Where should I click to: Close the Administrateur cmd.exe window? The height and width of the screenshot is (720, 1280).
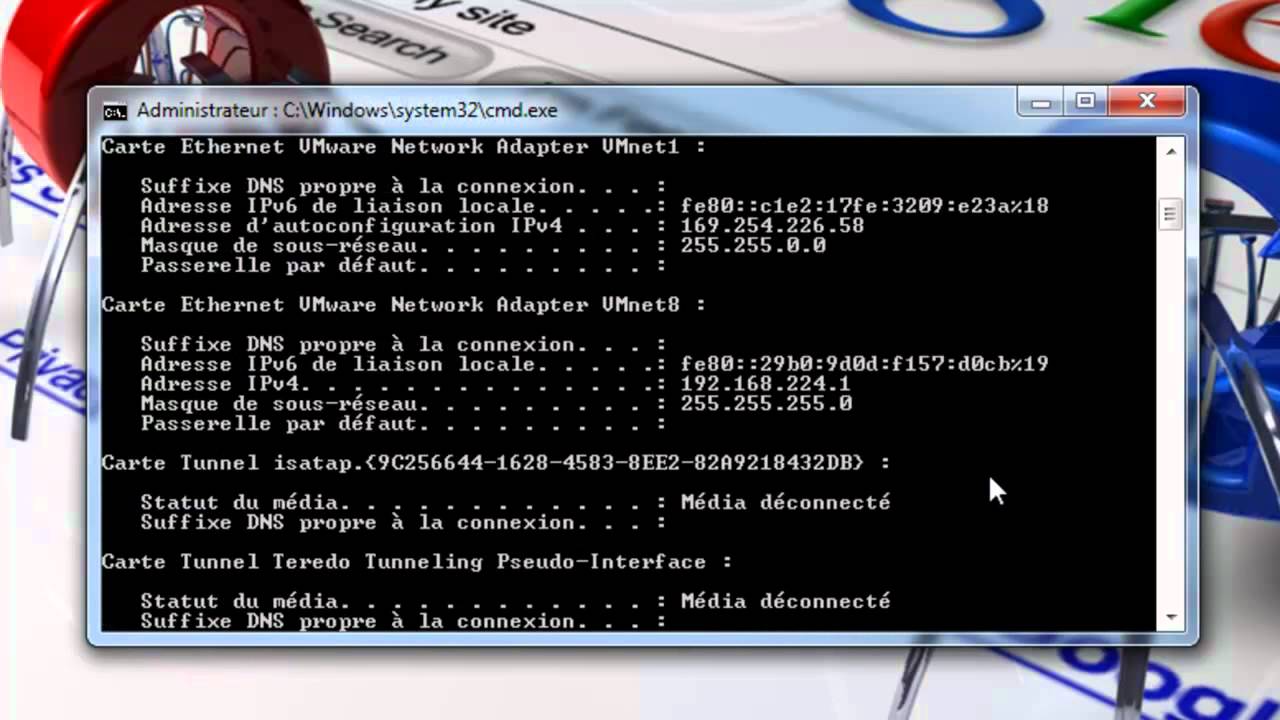(1147, 102)
